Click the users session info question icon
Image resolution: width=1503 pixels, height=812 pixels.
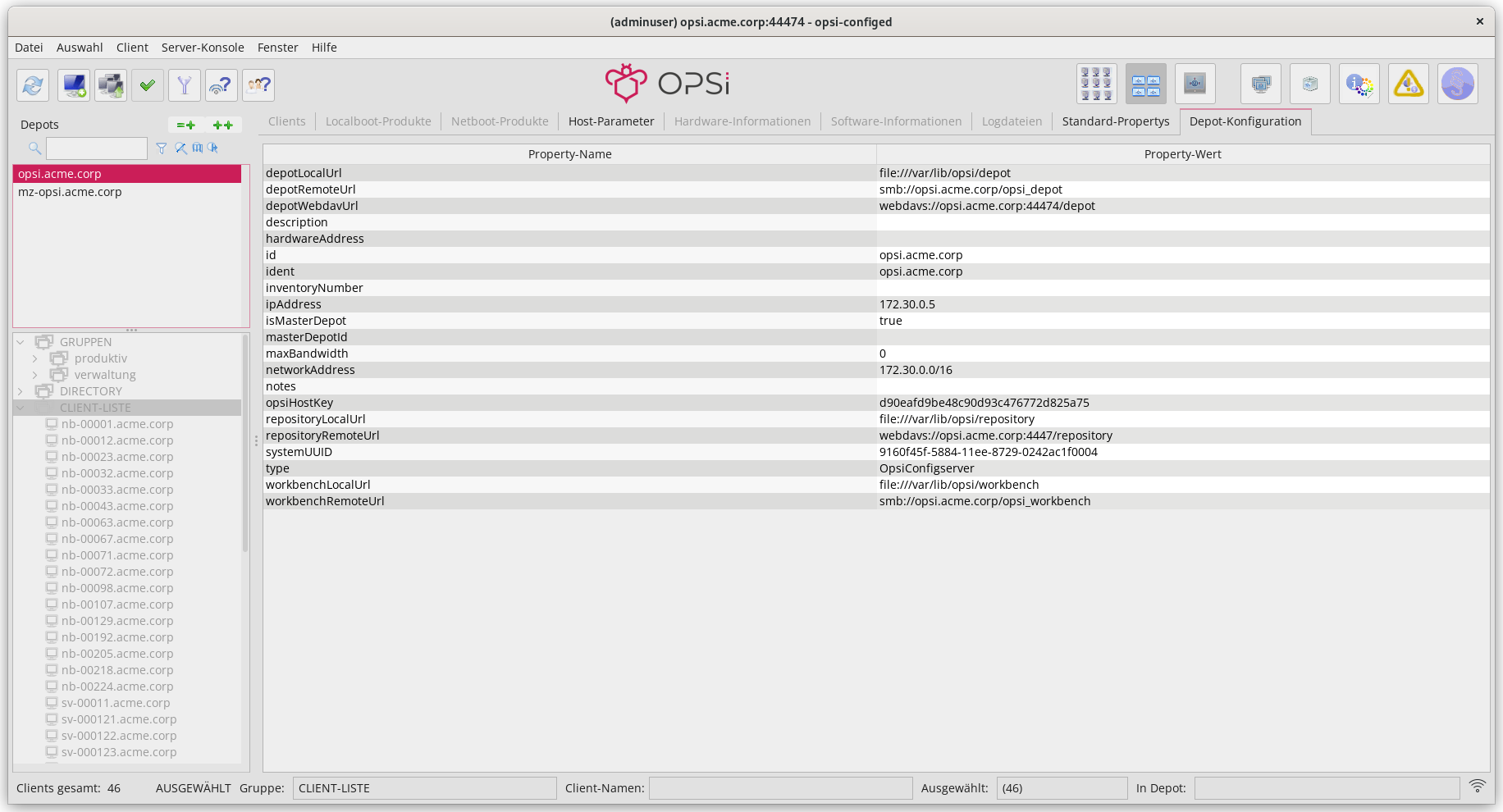coord(258,84)
